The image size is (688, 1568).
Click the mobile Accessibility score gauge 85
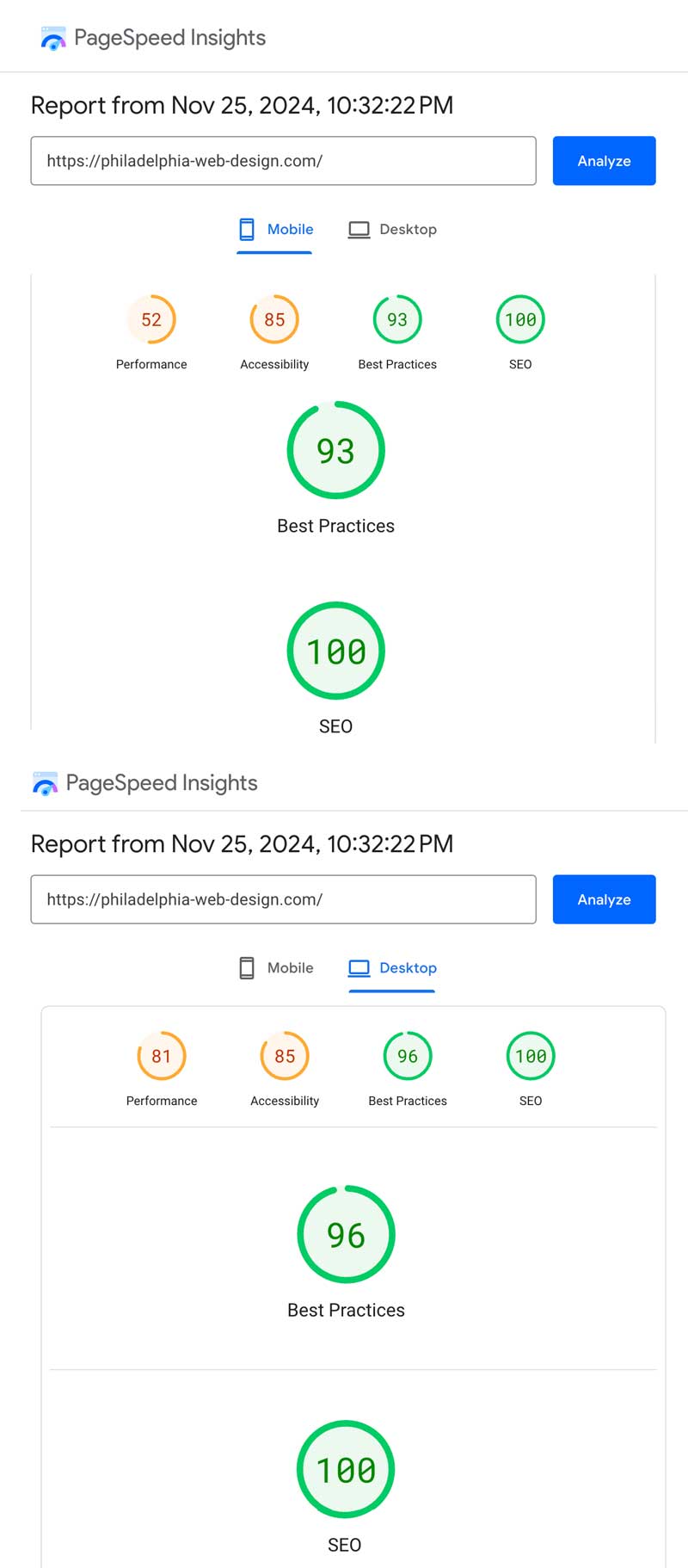pyautogui.click(x=274, y=320)
